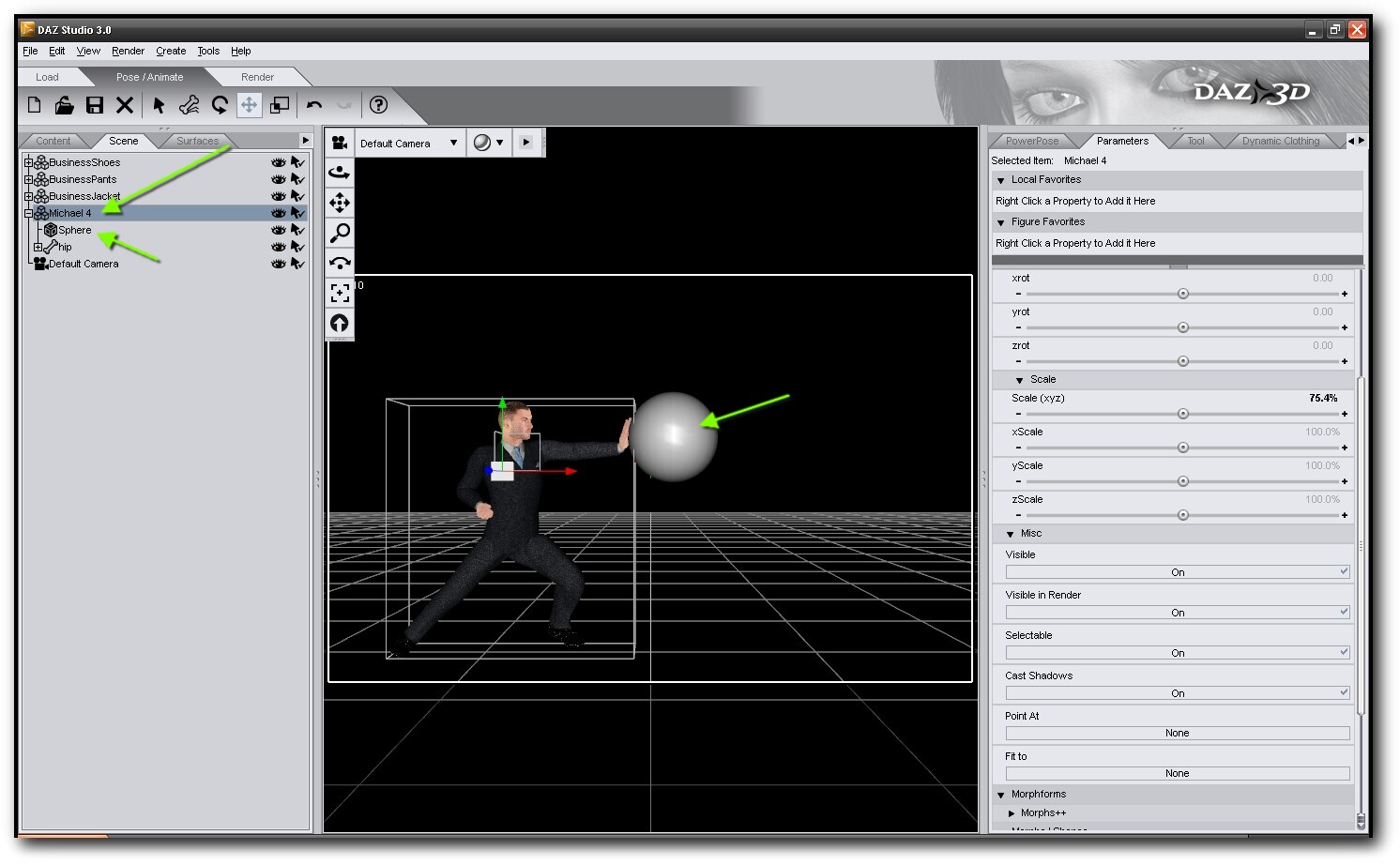1400x865 pixels.
Task: Activate the bone tool in the toolbar
Action: pos(189,105)
